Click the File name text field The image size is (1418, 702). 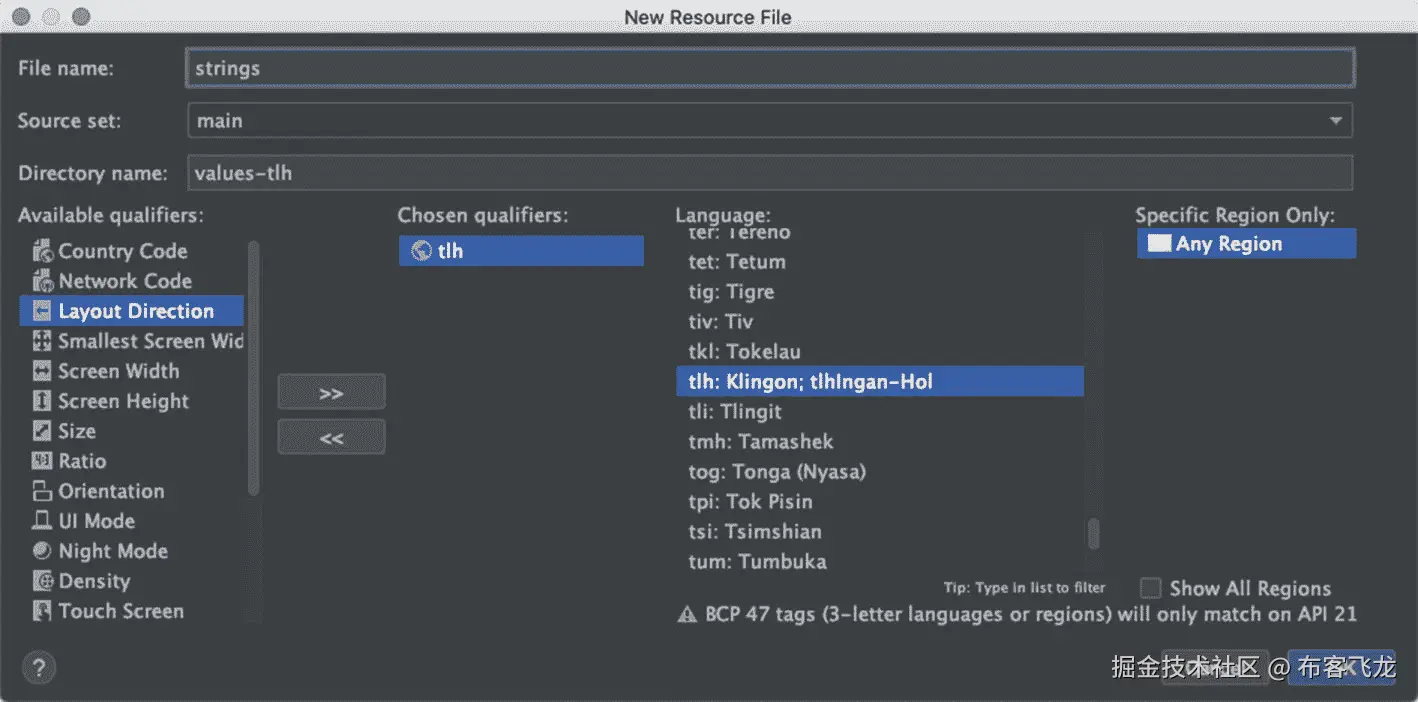pyautogui.click(x=770, y=68)
